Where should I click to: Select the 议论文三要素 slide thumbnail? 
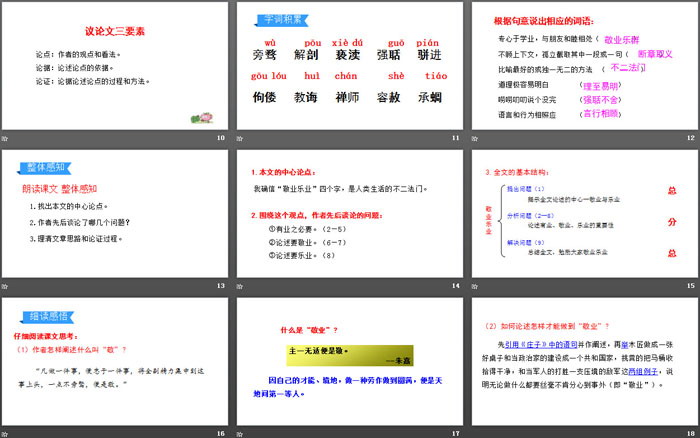tap(116, 65)
